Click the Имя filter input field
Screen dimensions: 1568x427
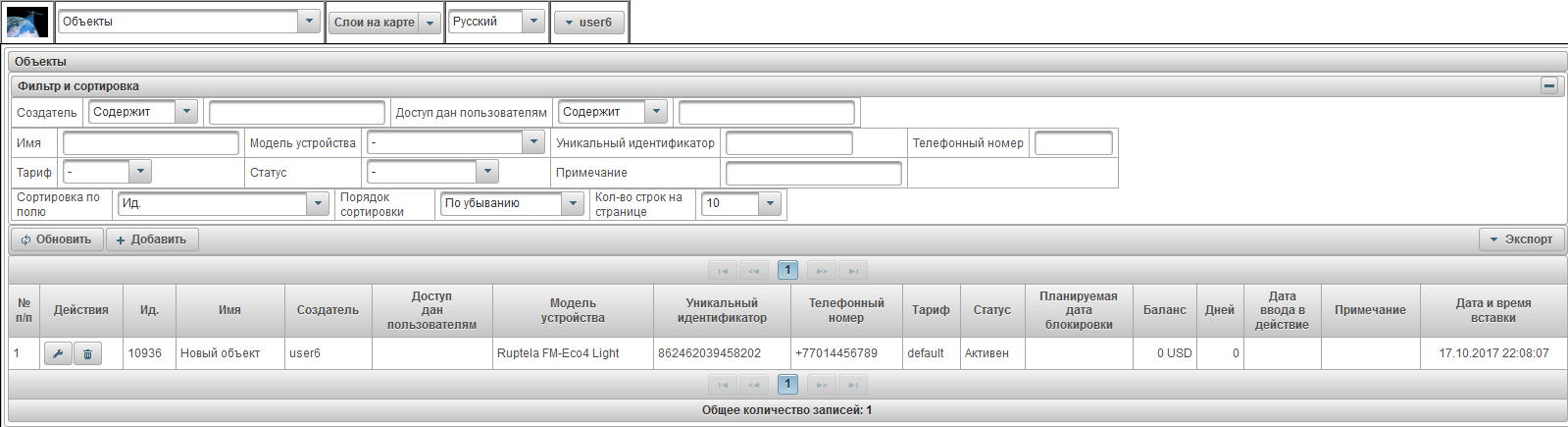point(150,143)
